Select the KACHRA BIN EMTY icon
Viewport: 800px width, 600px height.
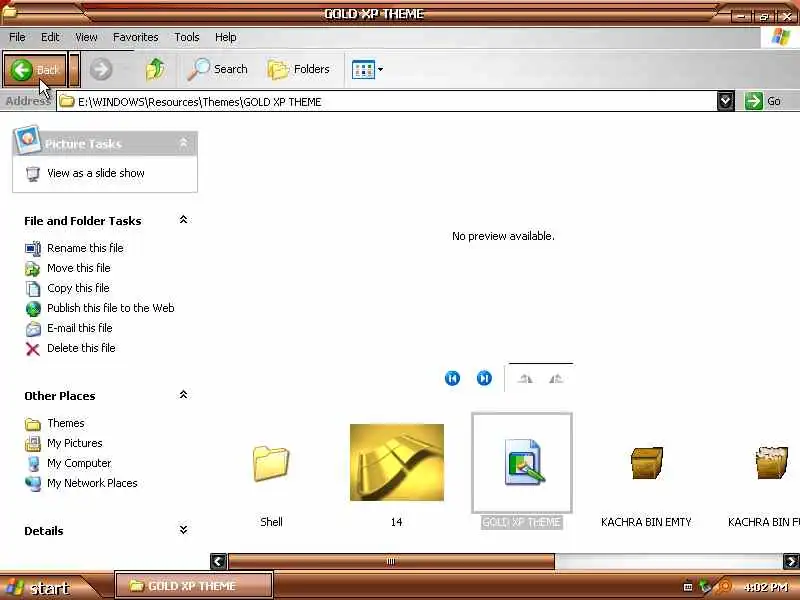click(x=647, y=463)
